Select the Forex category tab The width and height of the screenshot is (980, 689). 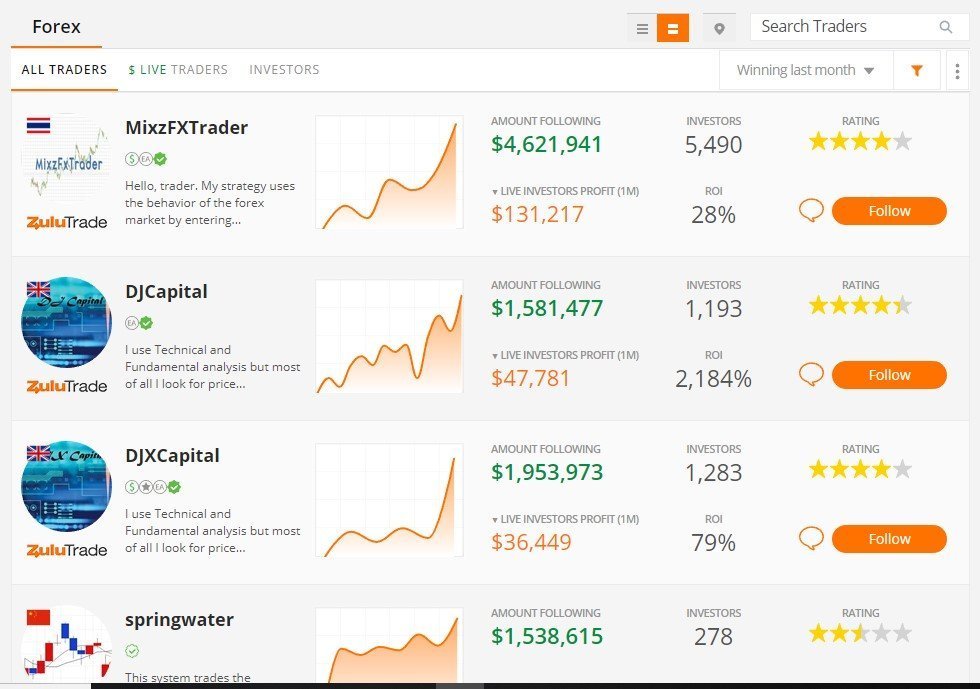[x=56, y=27]
